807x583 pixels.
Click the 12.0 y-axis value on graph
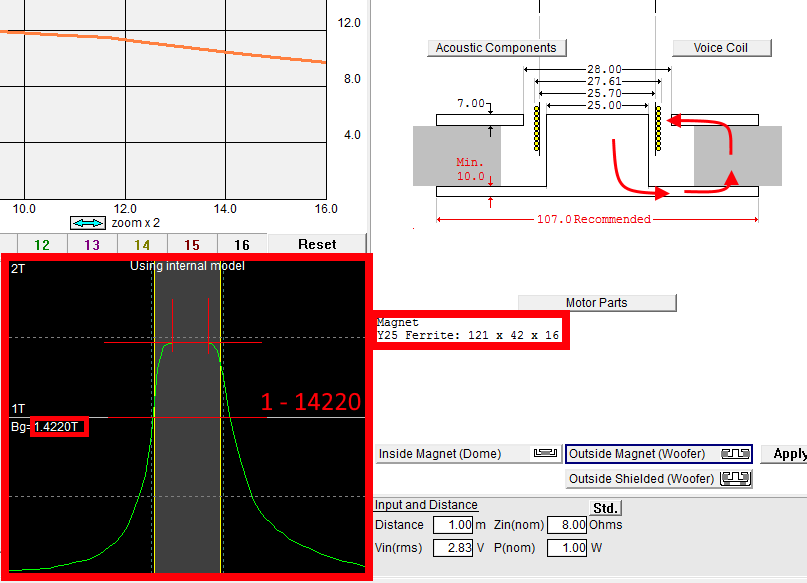[x=349, y=23]
